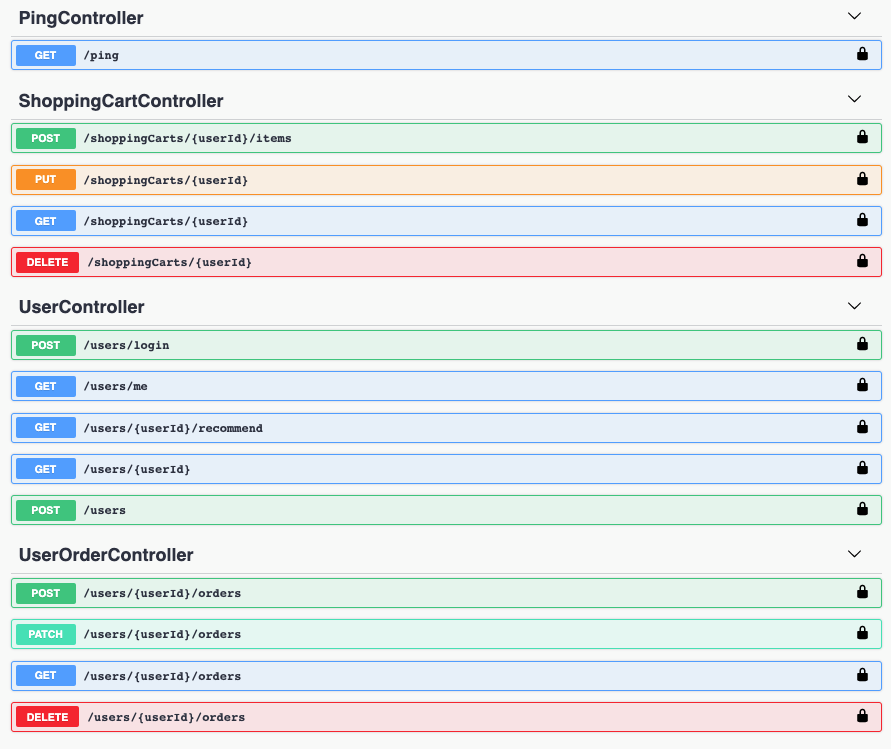Click lock icon on PUT /shoppingCarts/{userId}
Image resolution: width=891 pixels, height=749 pixels.
(x=861, y=179)
